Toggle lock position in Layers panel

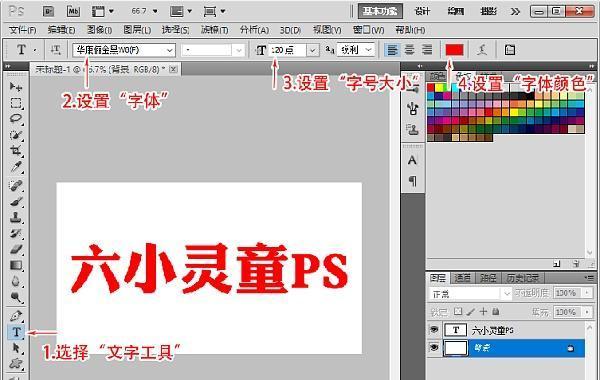[483, 312]
